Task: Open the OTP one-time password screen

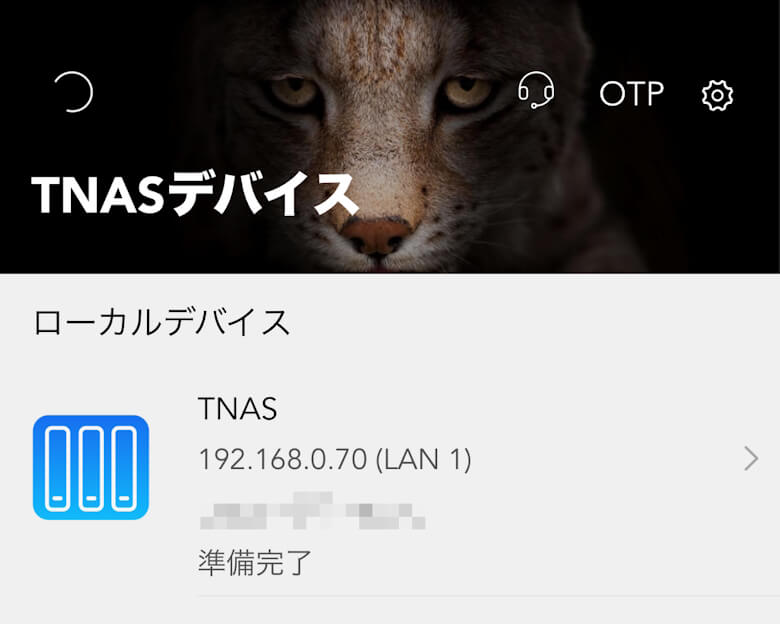Action: 631,94
